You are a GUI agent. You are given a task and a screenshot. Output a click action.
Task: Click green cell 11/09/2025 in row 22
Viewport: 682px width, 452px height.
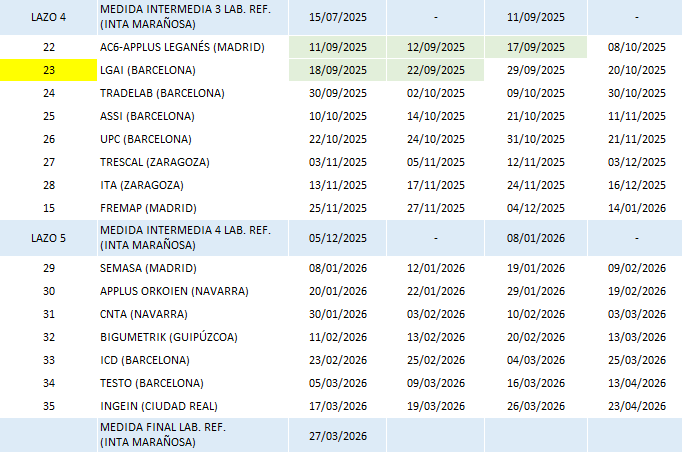click(x=338, y=47)
